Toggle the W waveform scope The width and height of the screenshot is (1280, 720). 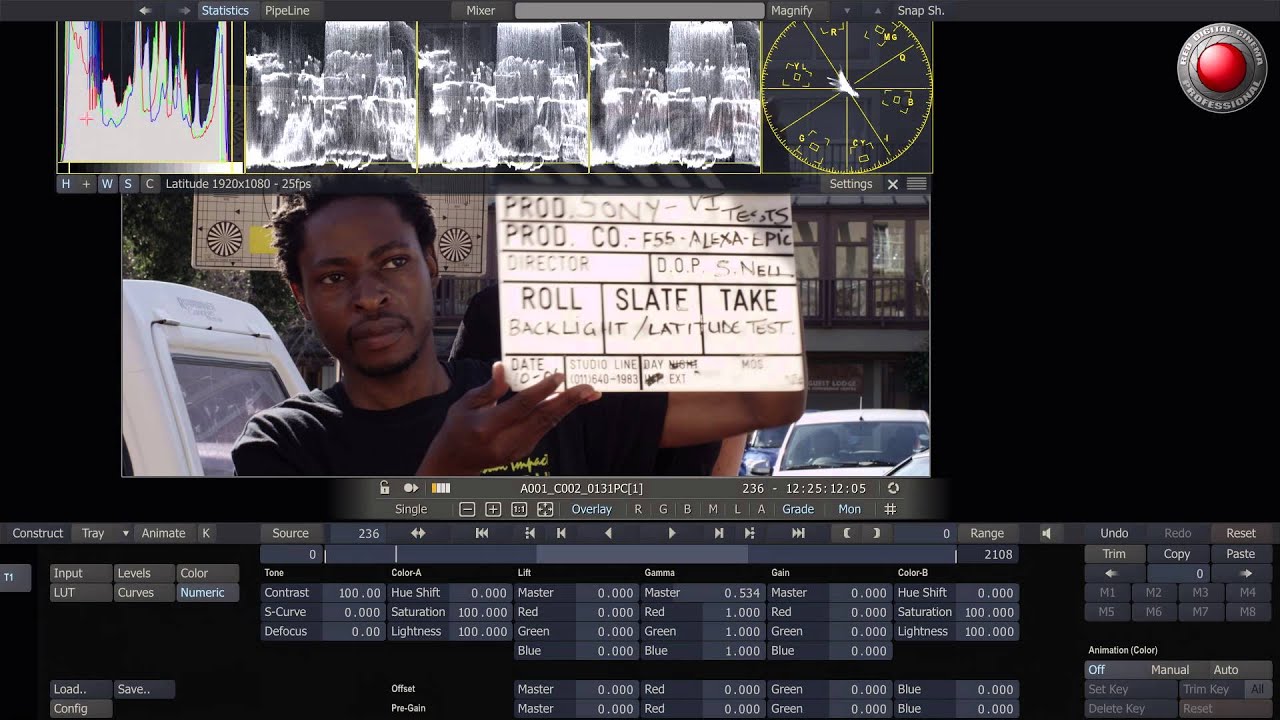coord(107,184)
